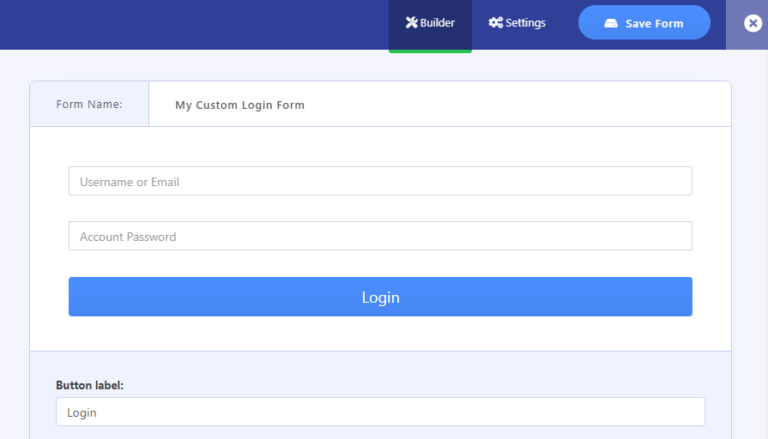Select the Account Password field
Viewport: 768px width, 439px height.
(380, 236)
